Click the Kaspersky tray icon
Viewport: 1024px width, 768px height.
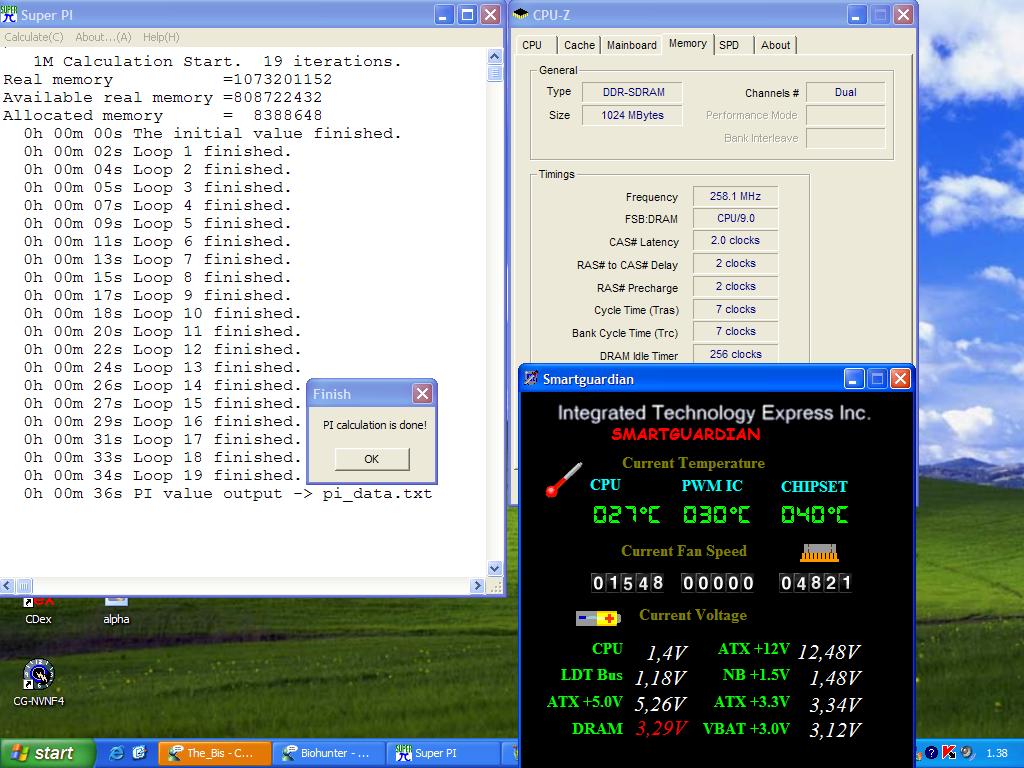pos(949,753)
